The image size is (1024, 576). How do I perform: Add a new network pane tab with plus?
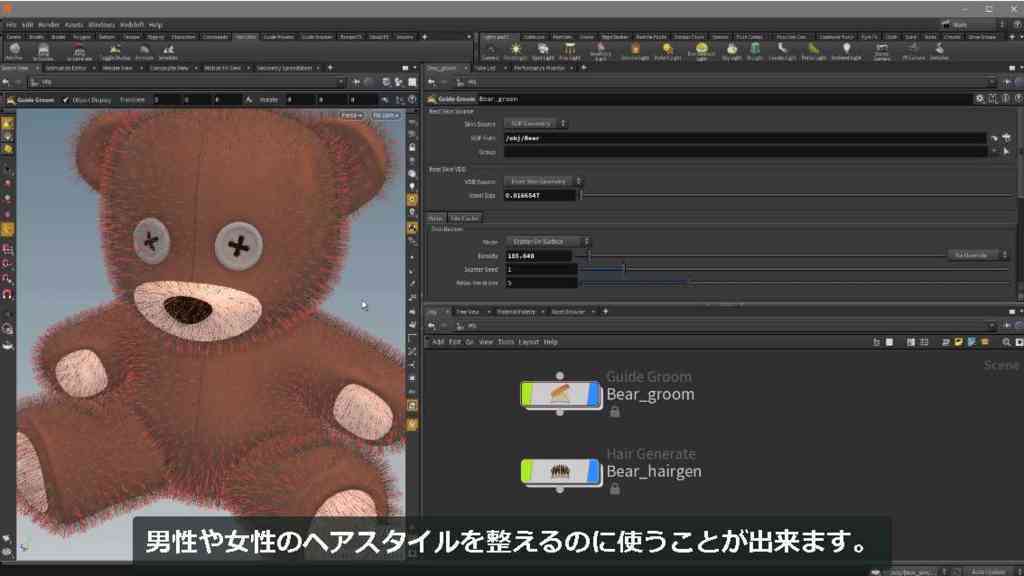tap(605, 312)
